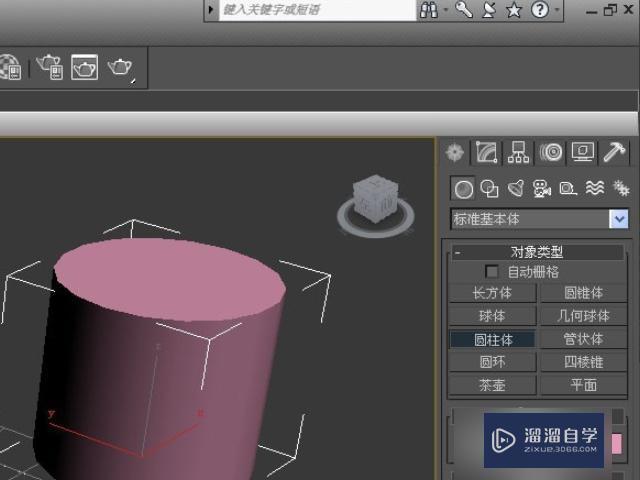Viewport: 640px width, 480px height.
Task: Collapse the 对象类型 rollout
Action: tap(537, 252)
